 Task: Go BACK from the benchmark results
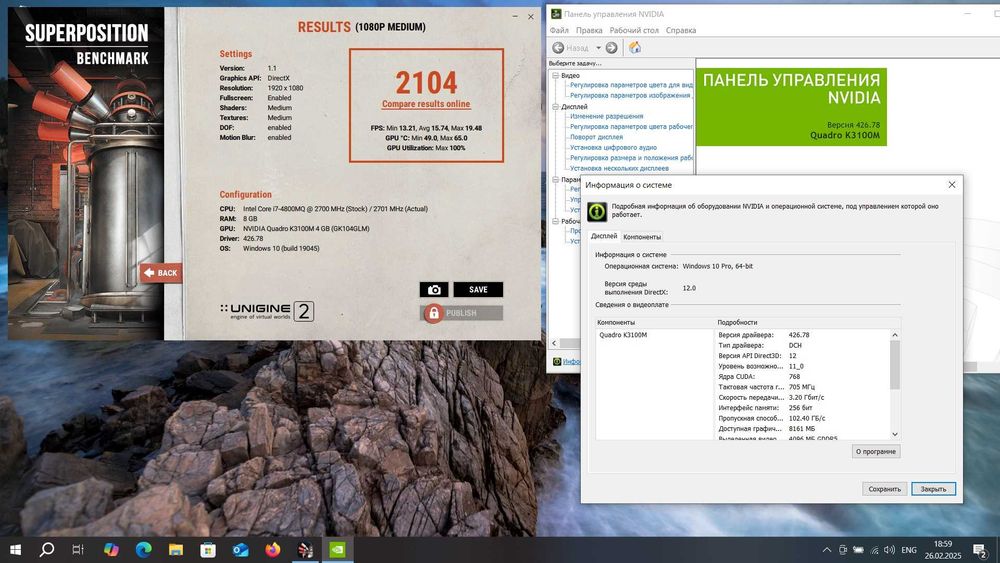point(161,273)
